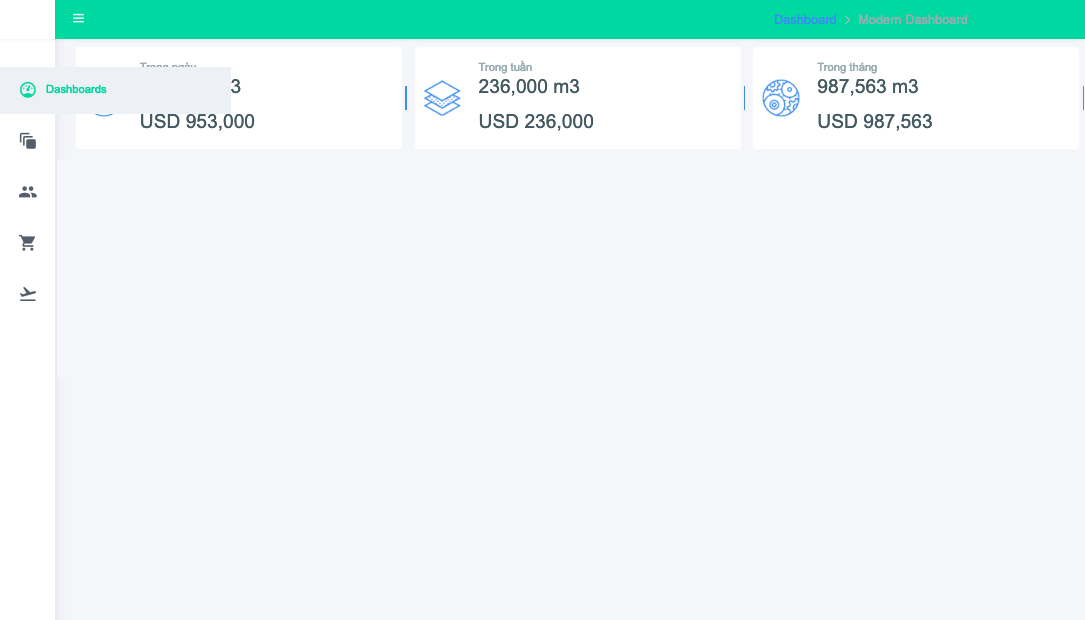1085x620 pixels.
Task: Click the partly hidden first card icon
Action: pyautogui.click(x=104, y=115)
